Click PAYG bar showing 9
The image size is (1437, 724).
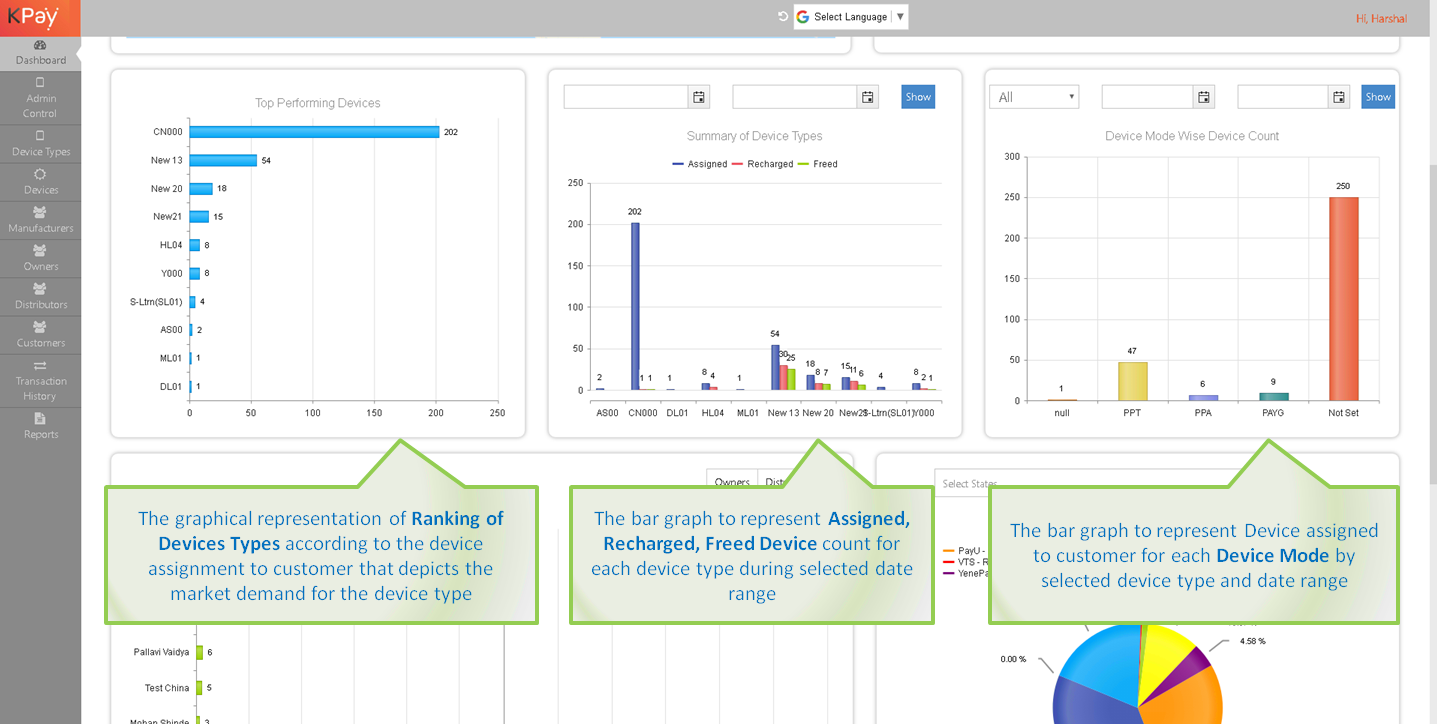click(x=1273, y=397)
